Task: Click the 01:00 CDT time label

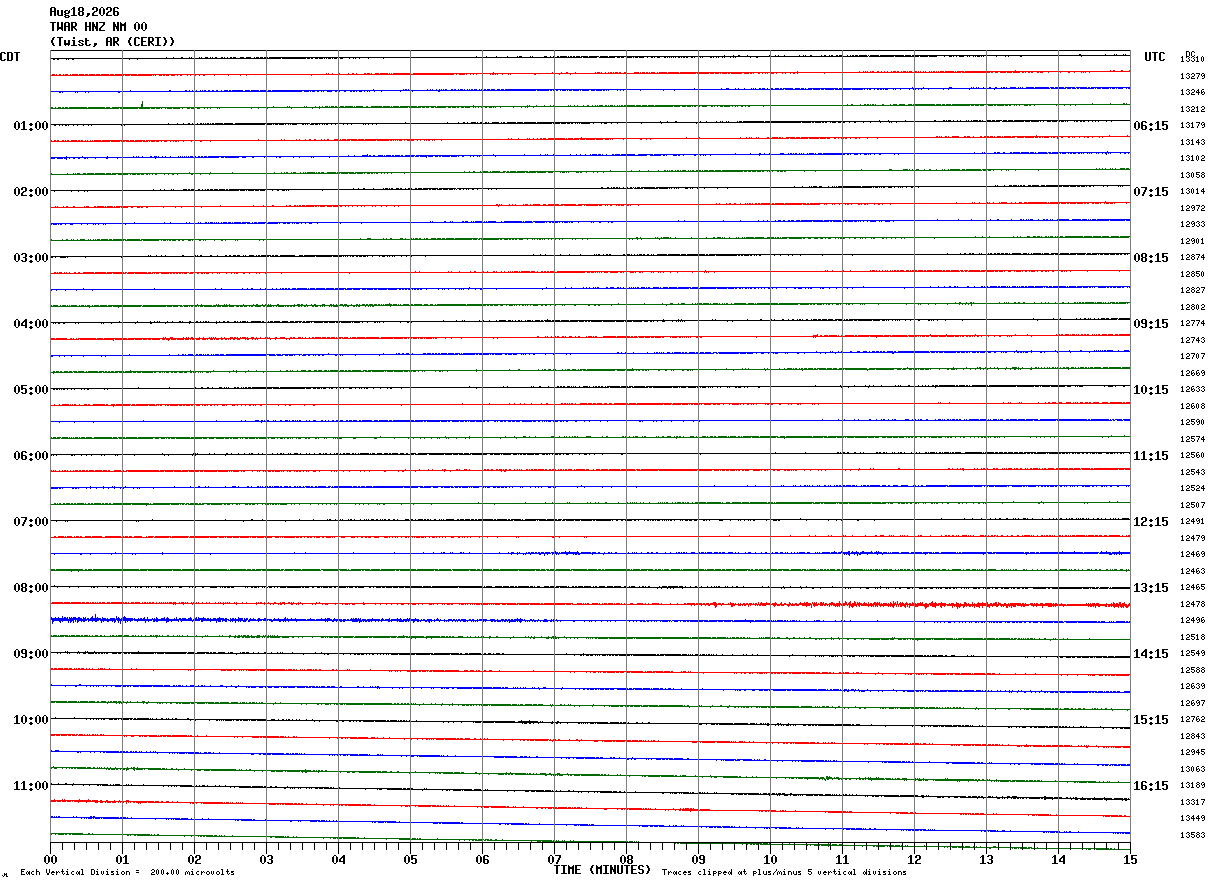Action: coord(31,126)
